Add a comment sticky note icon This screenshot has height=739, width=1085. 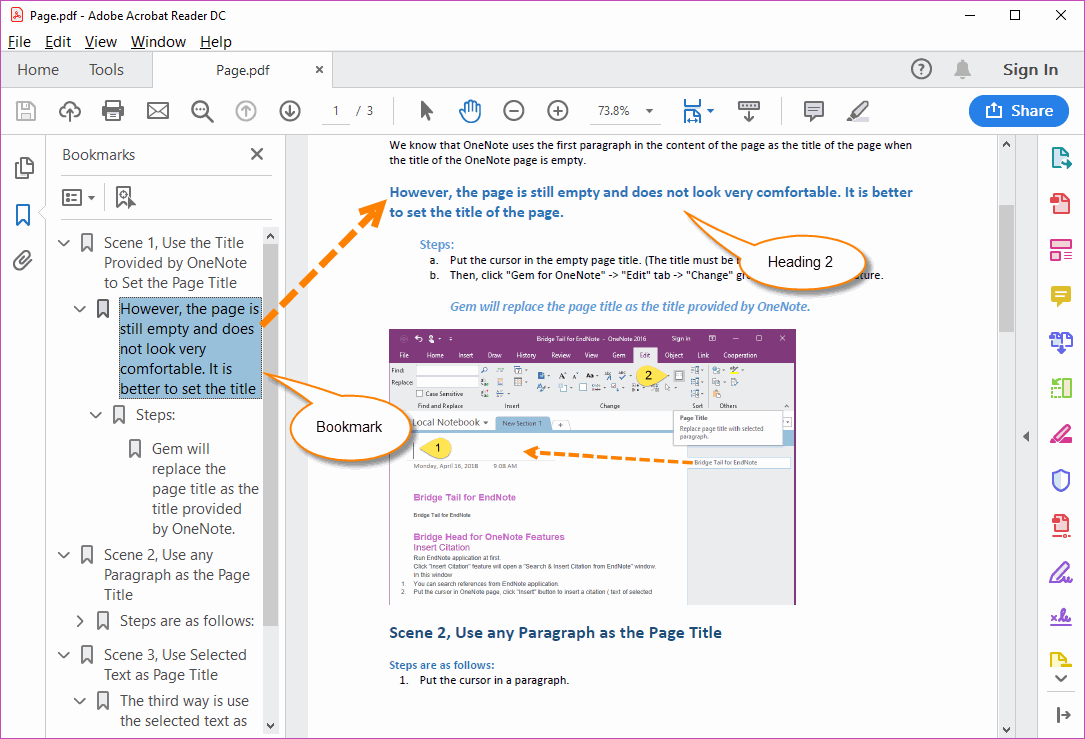[x=814, y=111]
